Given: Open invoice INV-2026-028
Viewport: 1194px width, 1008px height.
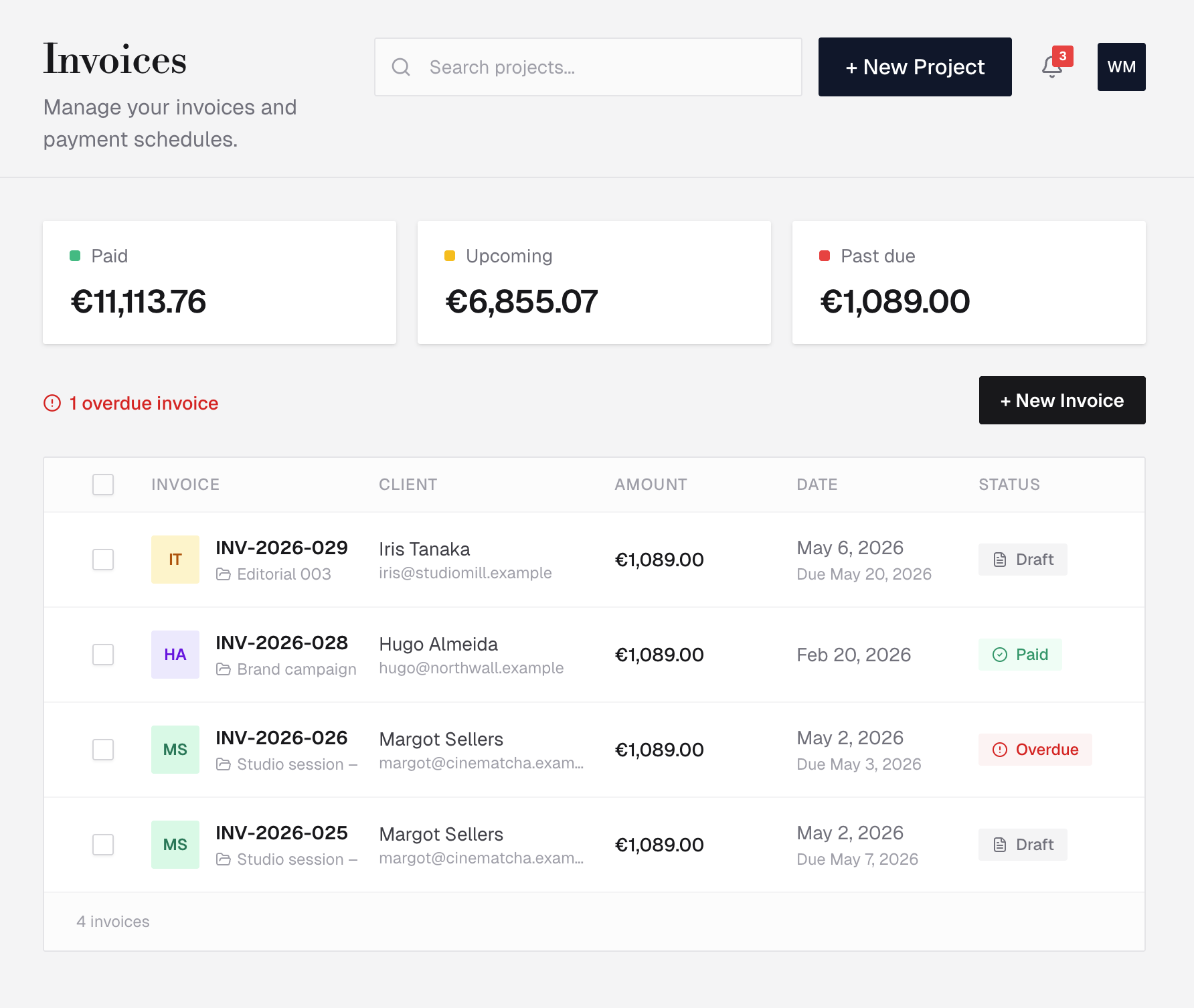Looking at the screenshot, I should tap(282, 643).
